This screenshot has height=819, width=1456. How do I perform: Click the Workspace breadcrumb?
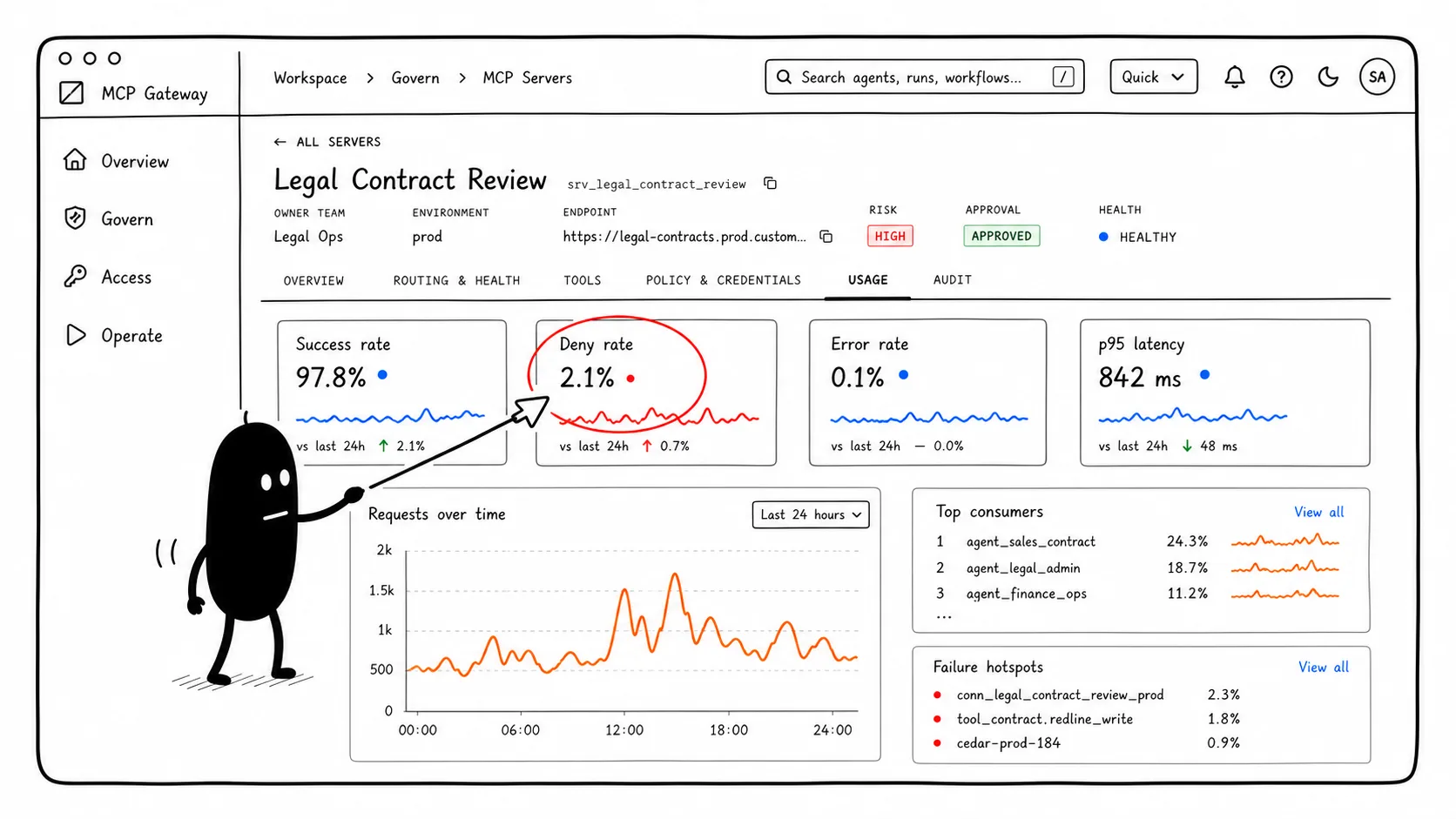point(310,78)
